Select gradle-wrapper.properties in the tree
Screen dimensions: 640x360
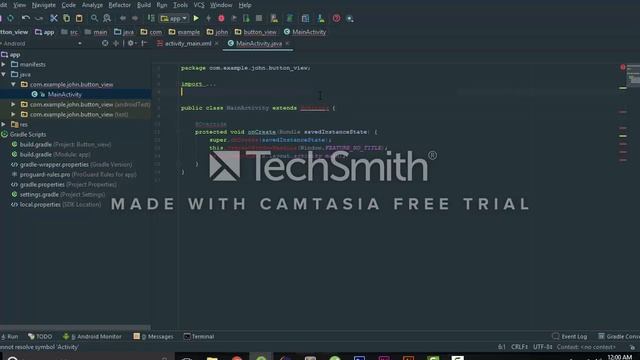76,164
